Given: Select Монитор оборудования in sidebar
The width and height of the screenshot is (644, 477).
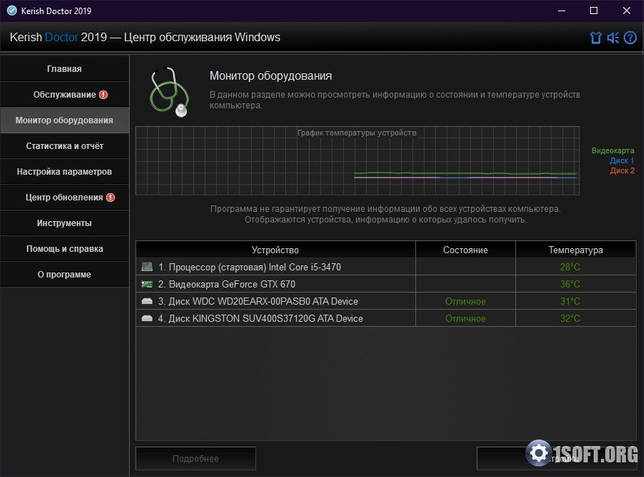Looking at the screenshot, I should tap(64, 120).
